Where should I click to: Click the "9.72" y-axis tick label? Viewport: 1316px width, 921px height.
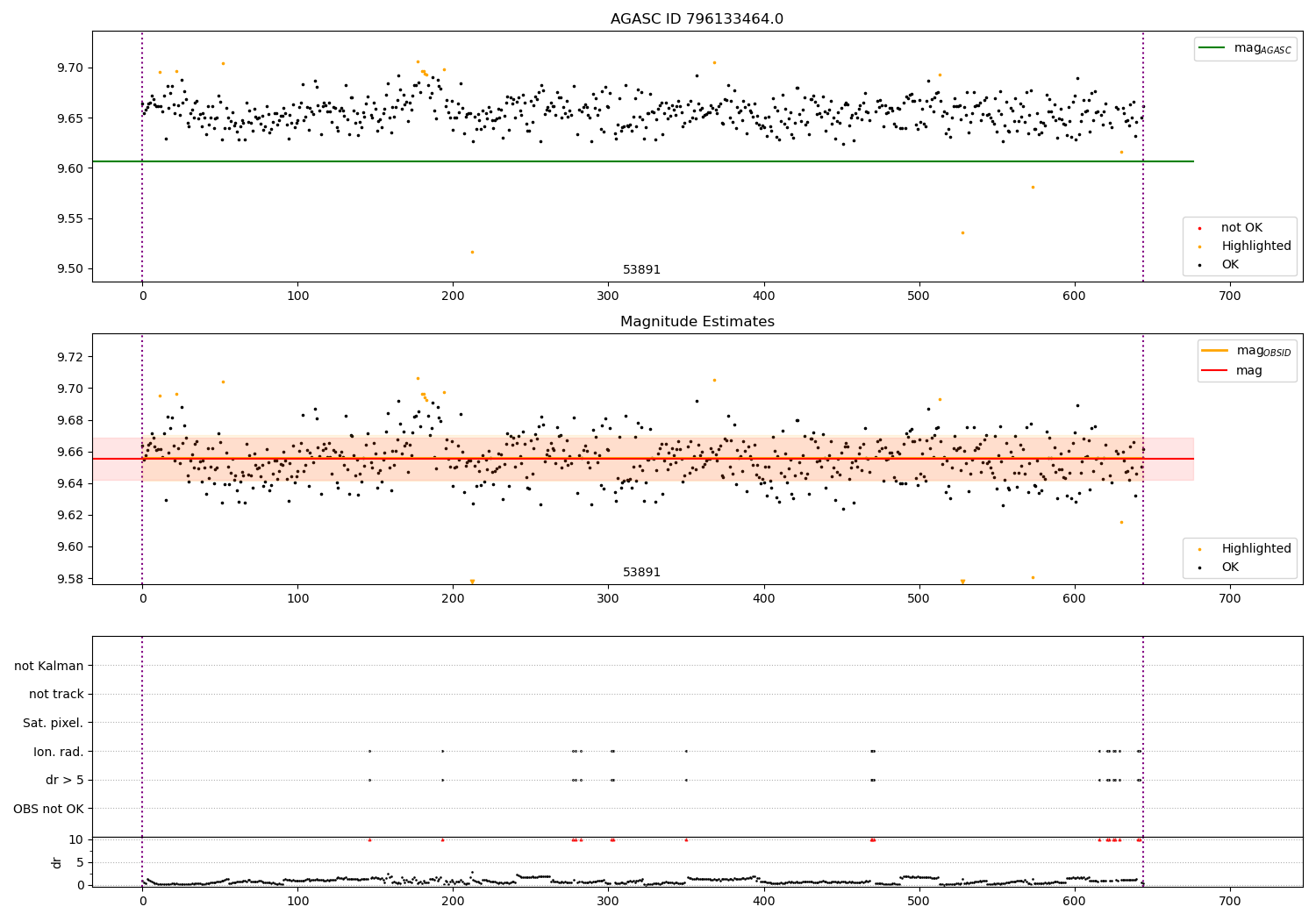pyautogui.click(x=68, y=357)
